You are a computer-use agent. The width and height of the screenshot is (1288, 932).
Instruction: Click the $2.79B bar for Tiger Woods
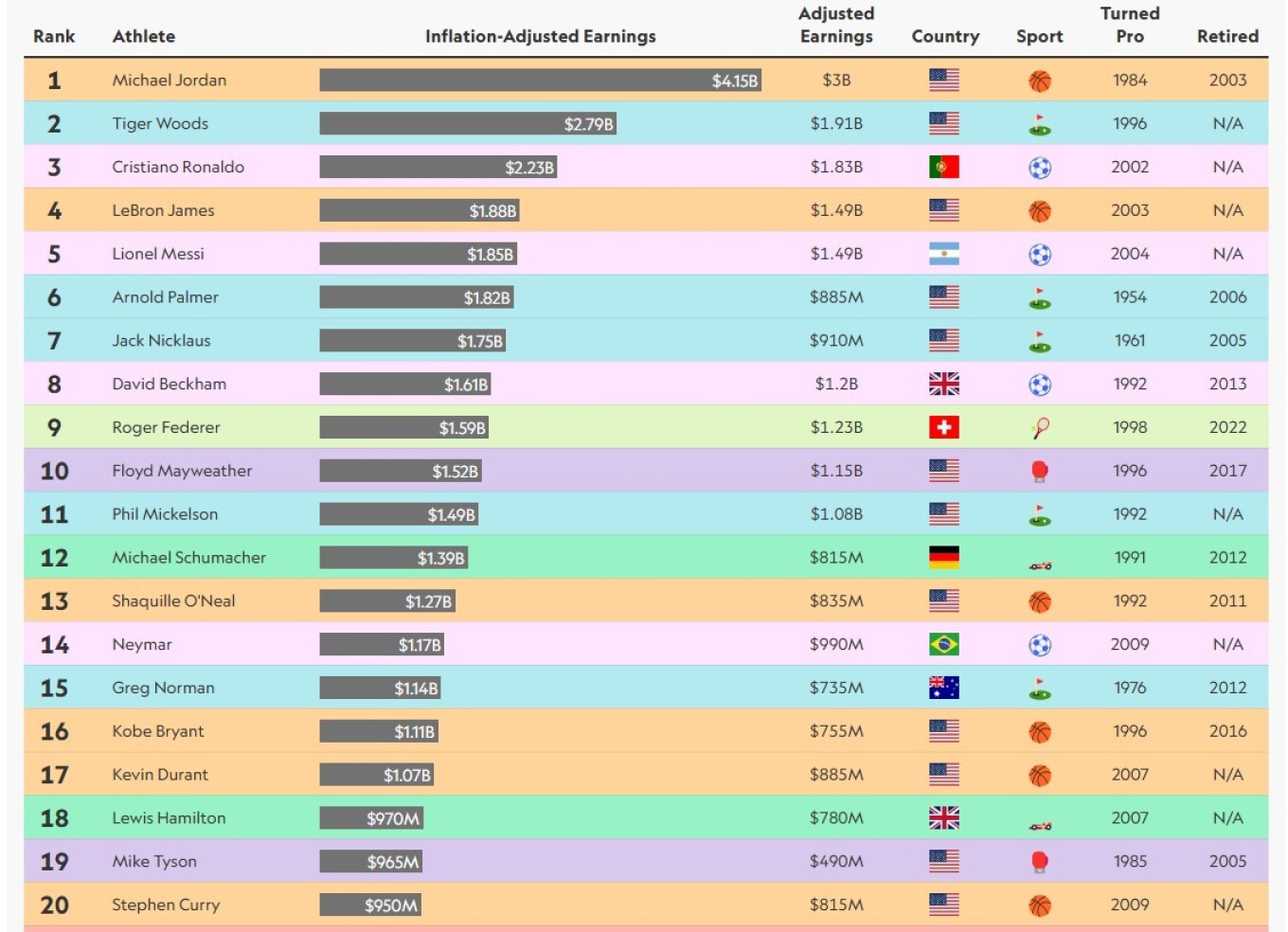point(468,124)
